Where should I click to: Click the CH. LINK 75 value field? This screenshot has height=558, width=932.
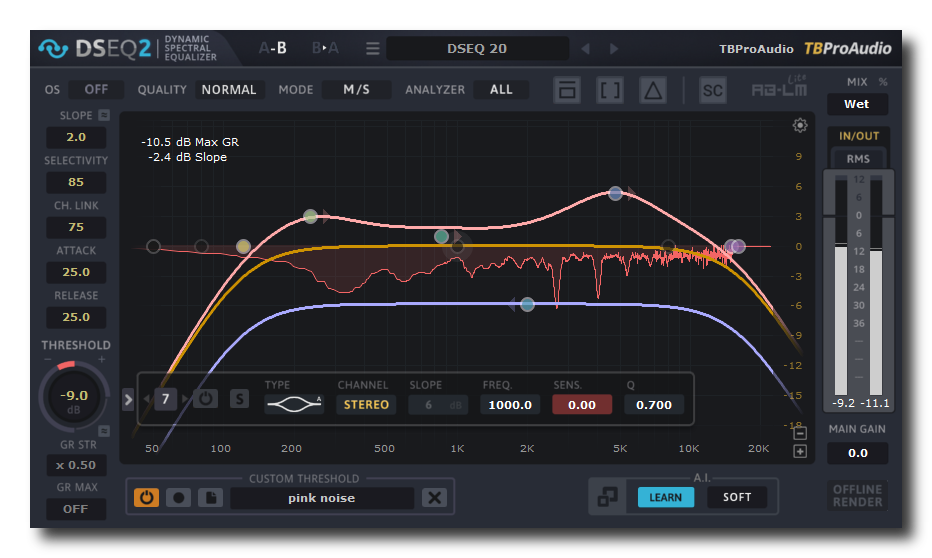76,227
